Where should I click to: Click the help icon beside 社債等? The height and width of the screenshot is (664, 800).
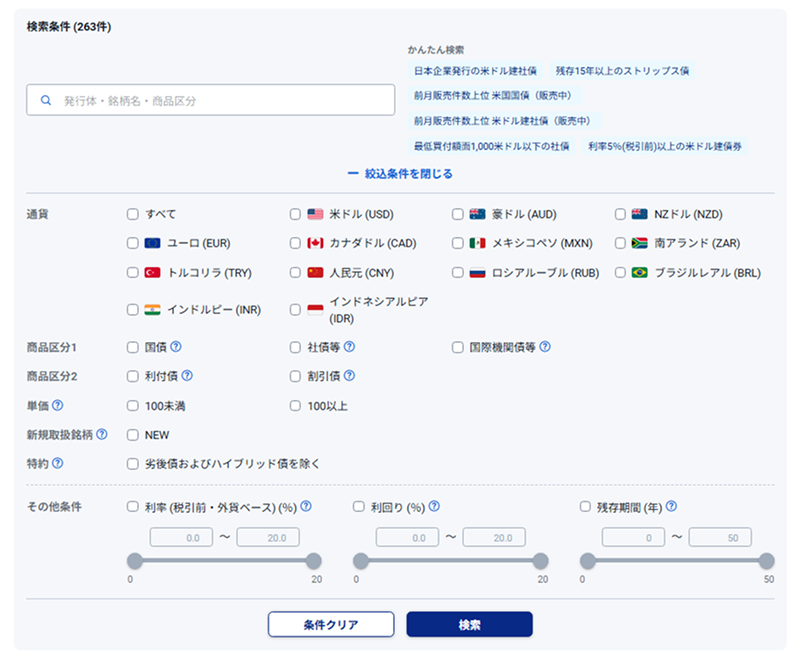350,347
